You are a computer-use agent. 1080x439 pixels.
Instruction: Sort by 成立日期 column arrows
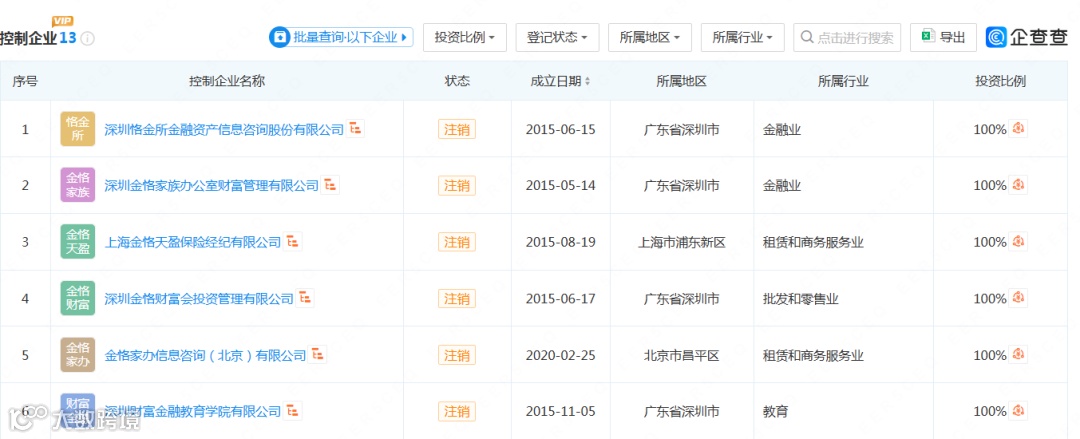[587, 81]
